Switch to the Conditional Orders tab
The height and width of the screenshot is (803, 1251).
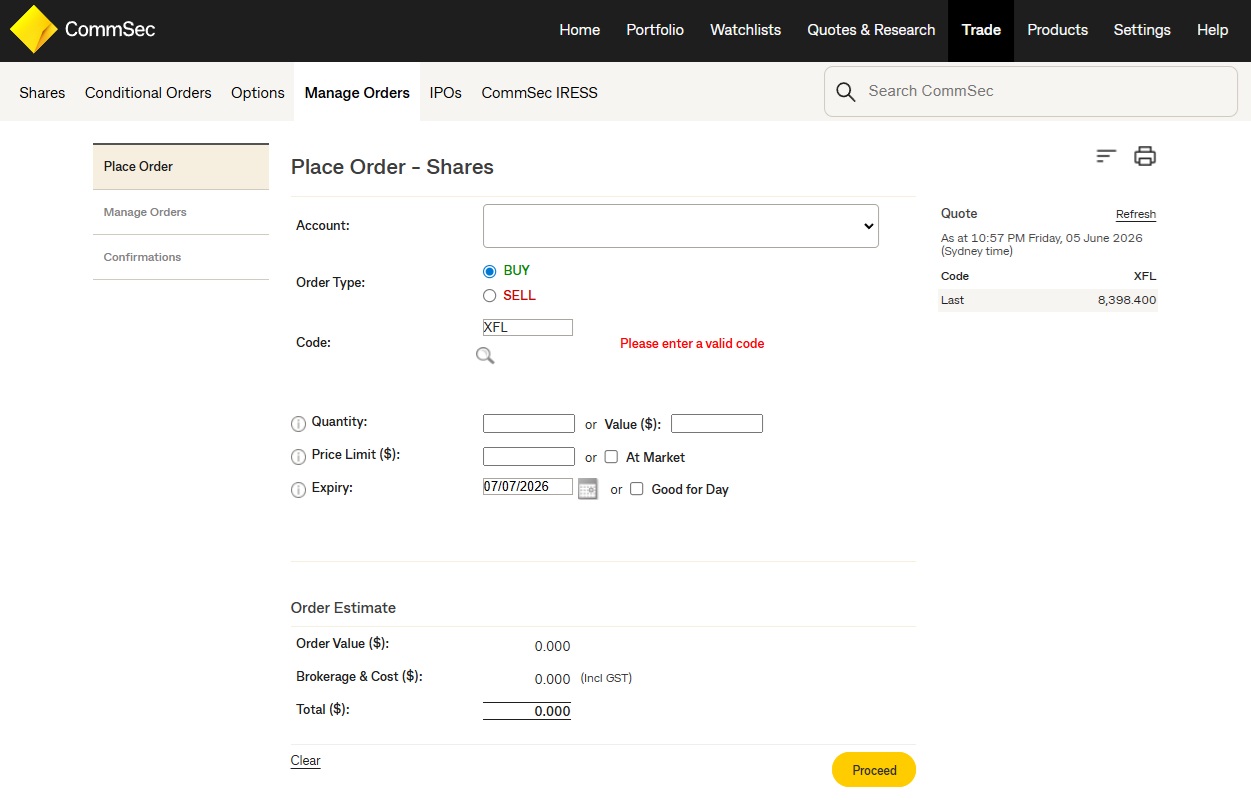148,92
